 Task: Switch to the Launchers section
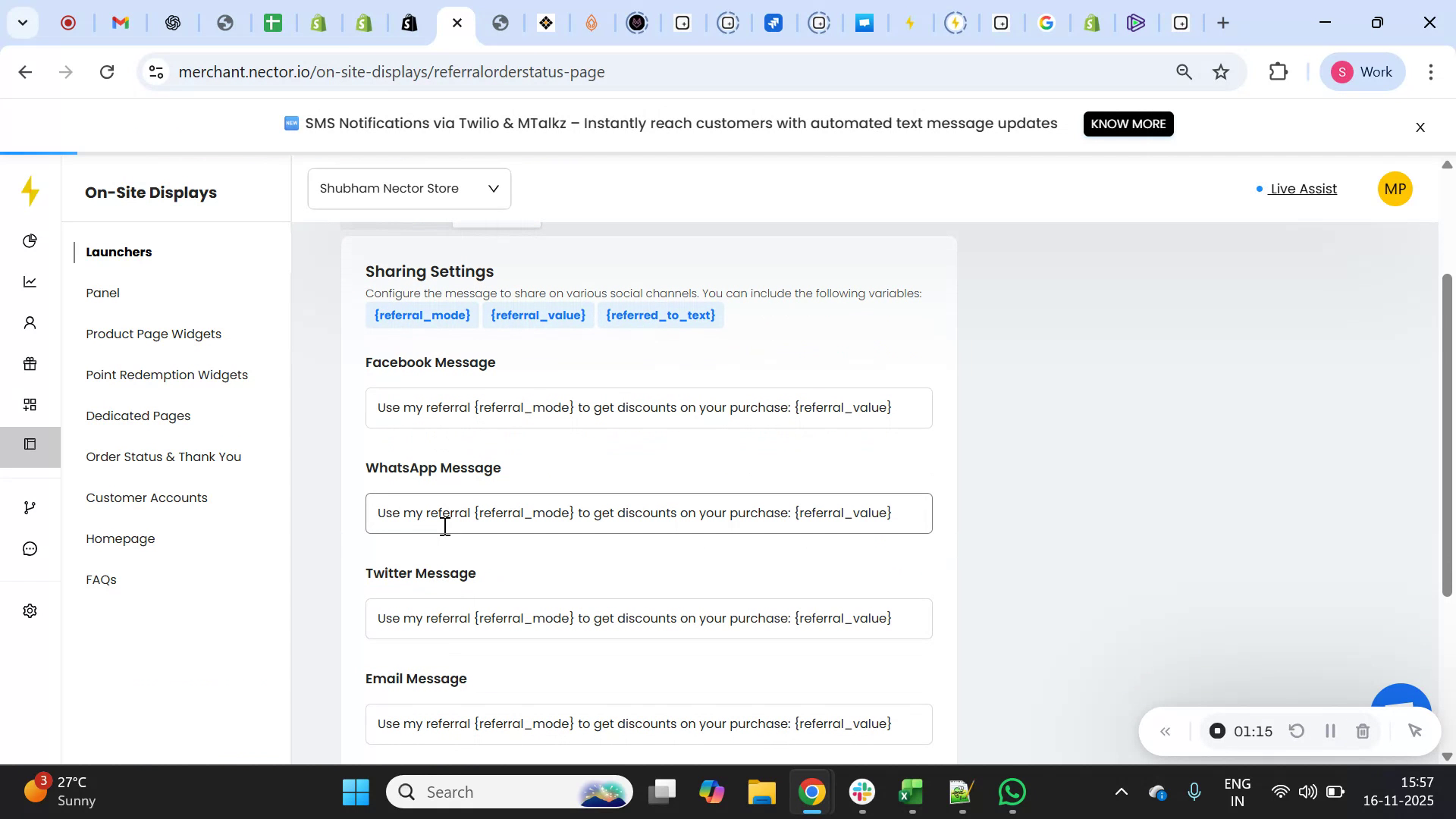point(118,252)
